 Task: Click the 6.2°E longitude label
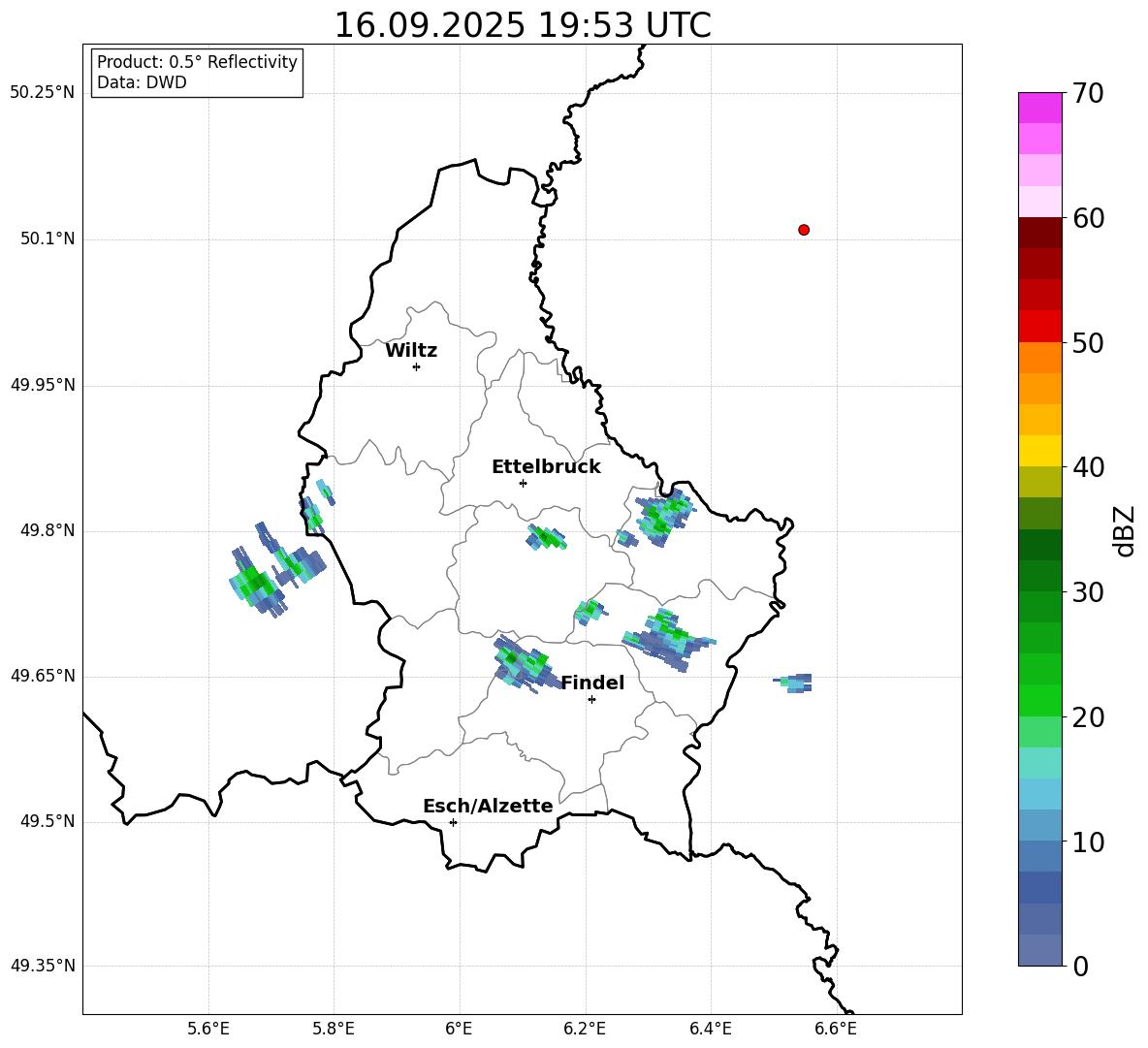(x=585, y=1029)
